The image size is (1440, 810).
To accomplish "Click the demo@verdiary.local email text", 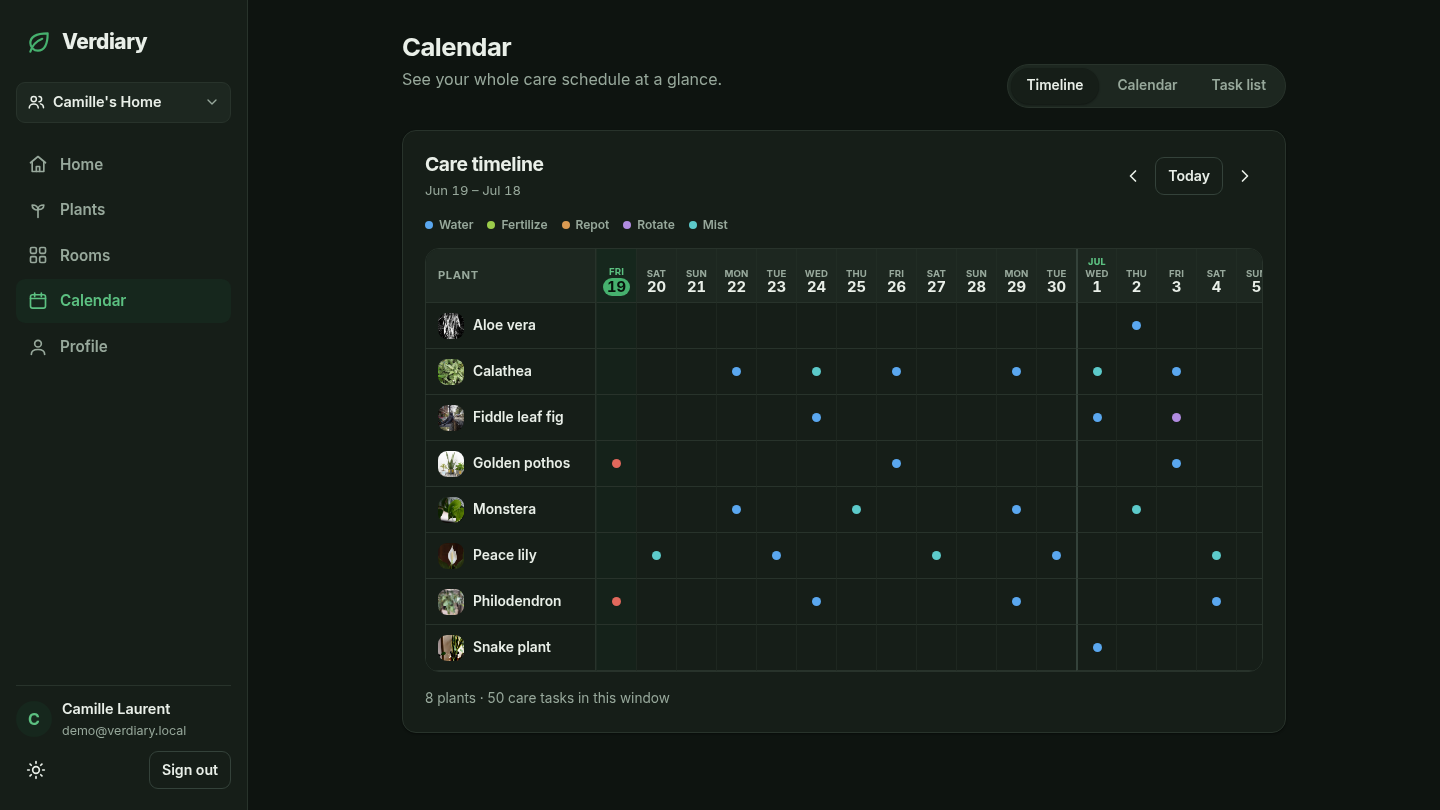I will coord(124,731).
